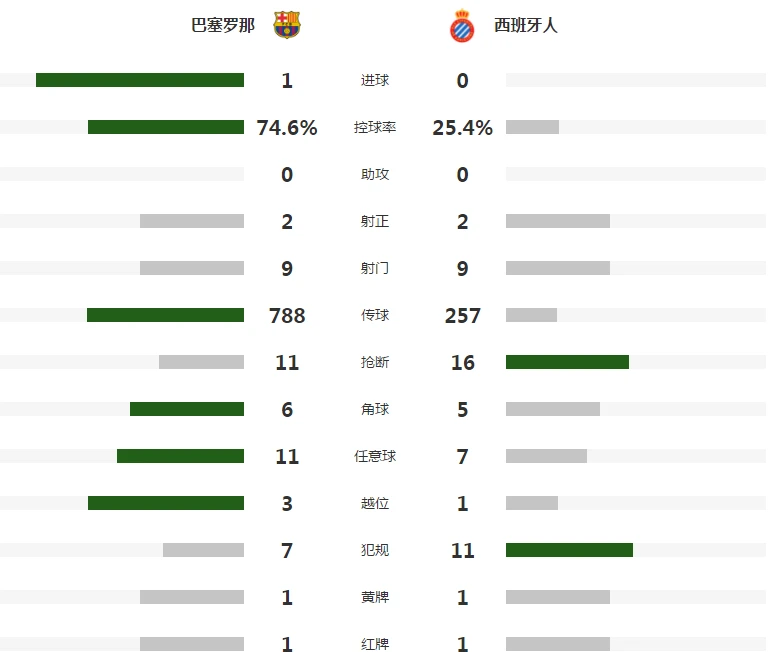The width and height of the screenshot is (769, 652).
Task: Select the 进球 stat label
Action: pyautogui.click(x=375, y=80)
